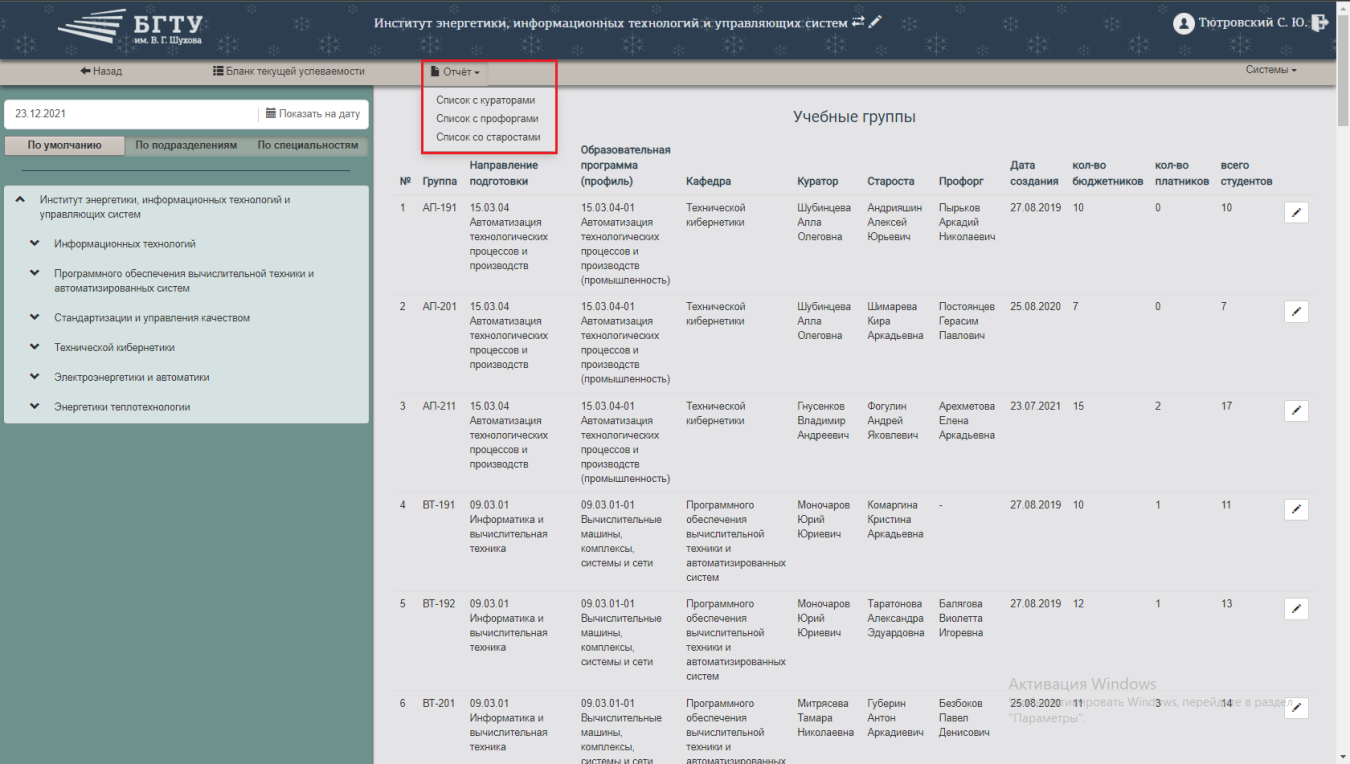Viewport: 1350px width, 764px height.
Task: Click user name Тютровский С. Ю.
Action: (1253, 22)
